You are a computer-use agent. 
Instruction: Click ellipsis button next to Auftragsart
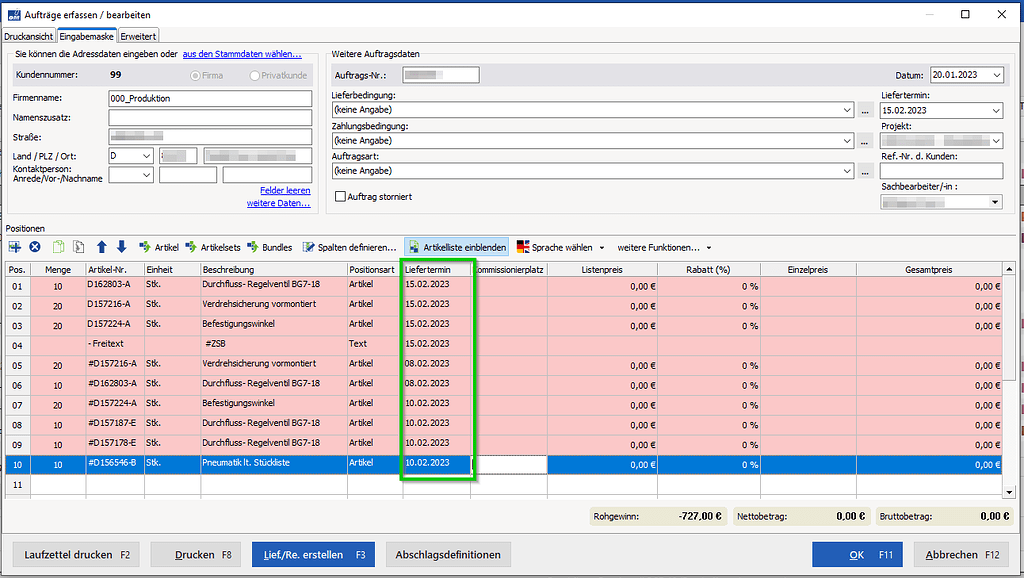pos(865,172)
